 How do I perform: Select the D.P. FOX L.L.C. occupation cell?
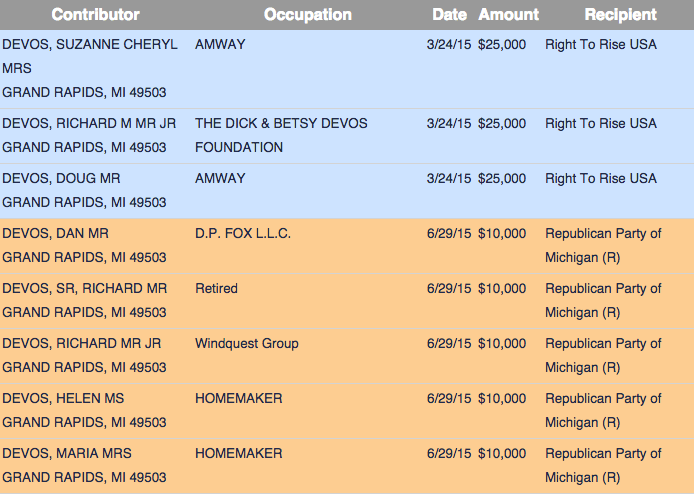tap(243, 234)
